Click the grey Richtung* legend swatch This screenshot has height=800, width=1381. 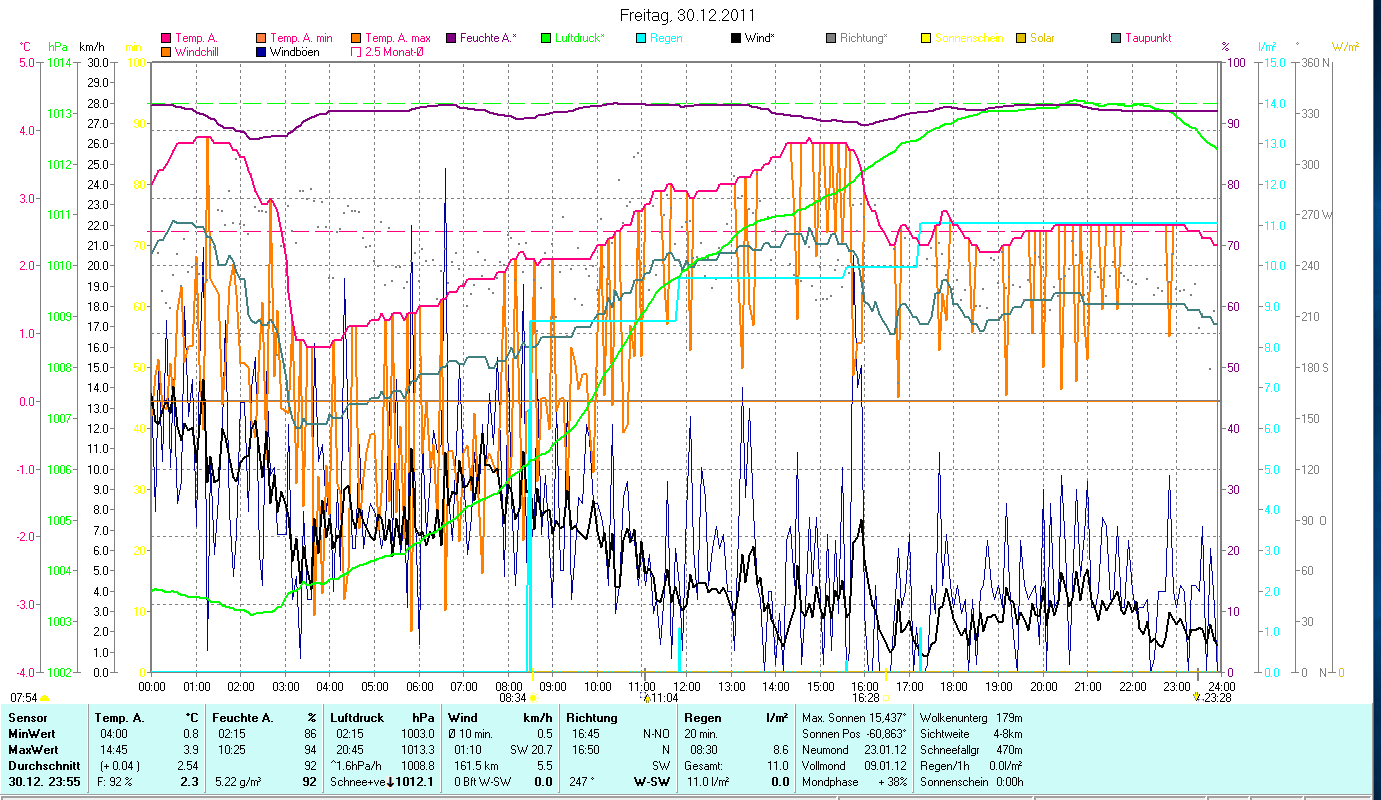pos(831,38)
